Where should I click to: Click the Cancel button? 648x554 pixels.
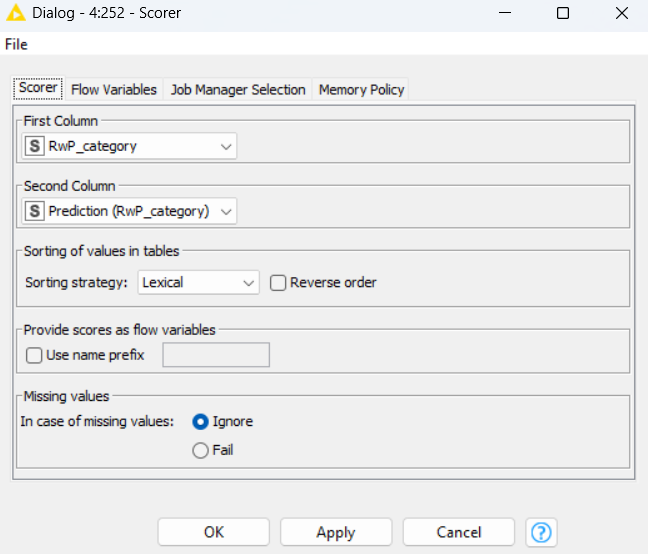click(458, 532)
